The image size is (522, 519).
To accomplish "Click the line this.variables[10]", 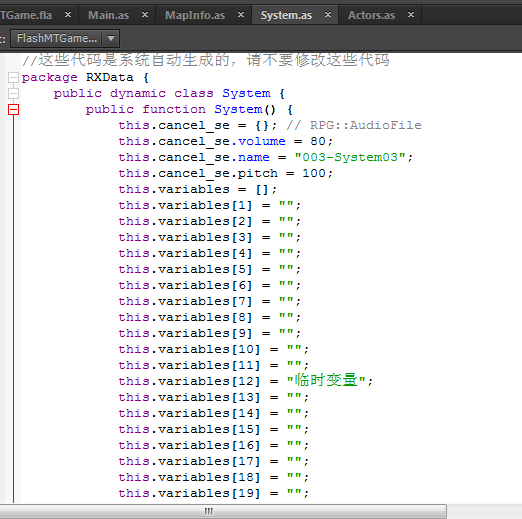I will pyautogui.click(x=214, y=349).
